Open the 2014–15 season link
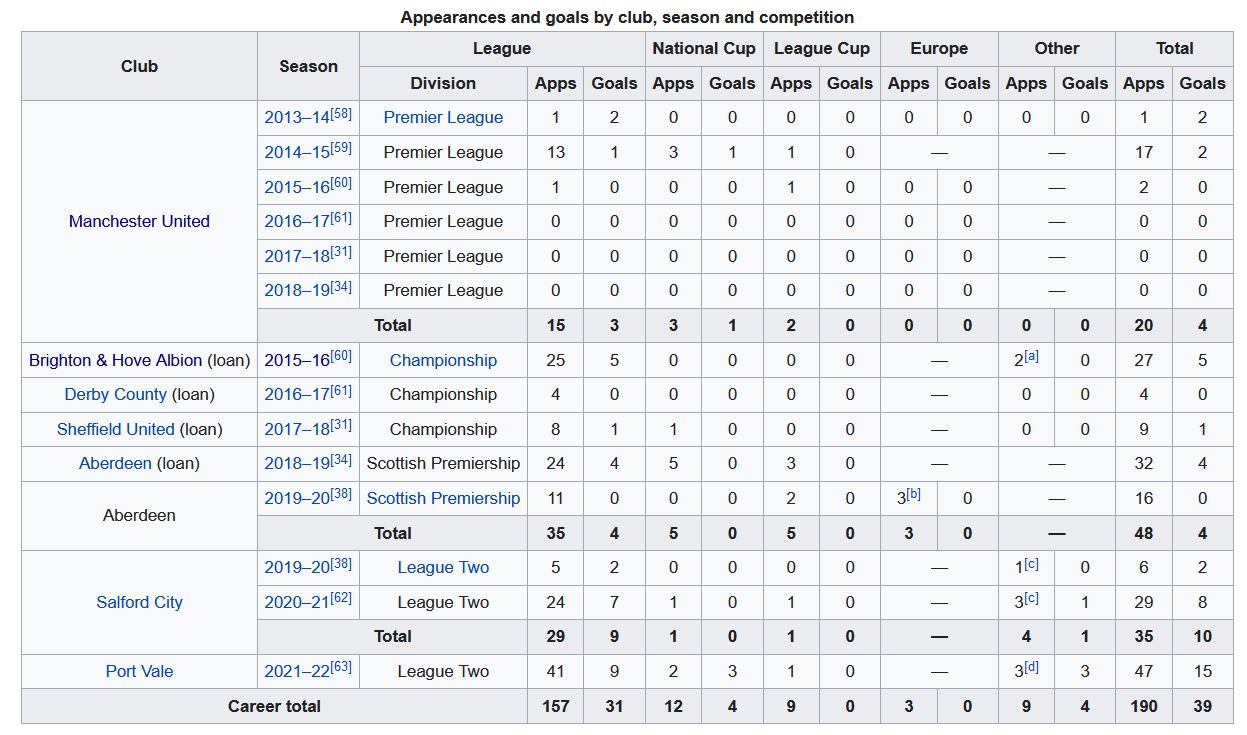This screenshot has height=735, width=1247. click(x=297, y=153)
